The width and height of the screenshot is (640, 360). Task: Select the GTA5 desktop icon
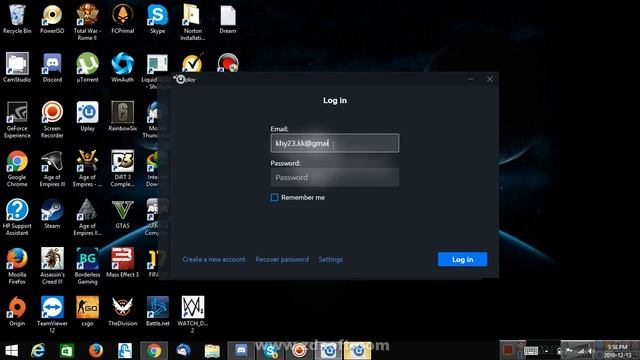click(122, 214)
